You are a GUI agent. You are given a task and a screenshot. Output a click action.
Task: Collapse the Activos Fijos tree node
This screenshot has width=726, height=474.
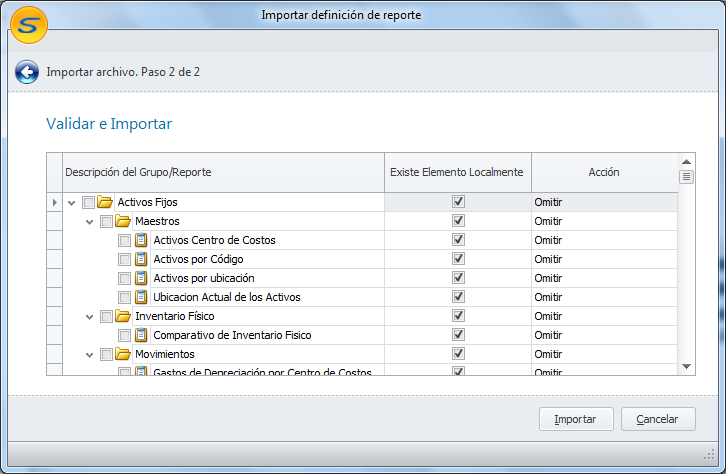click(x=71, y=203)
